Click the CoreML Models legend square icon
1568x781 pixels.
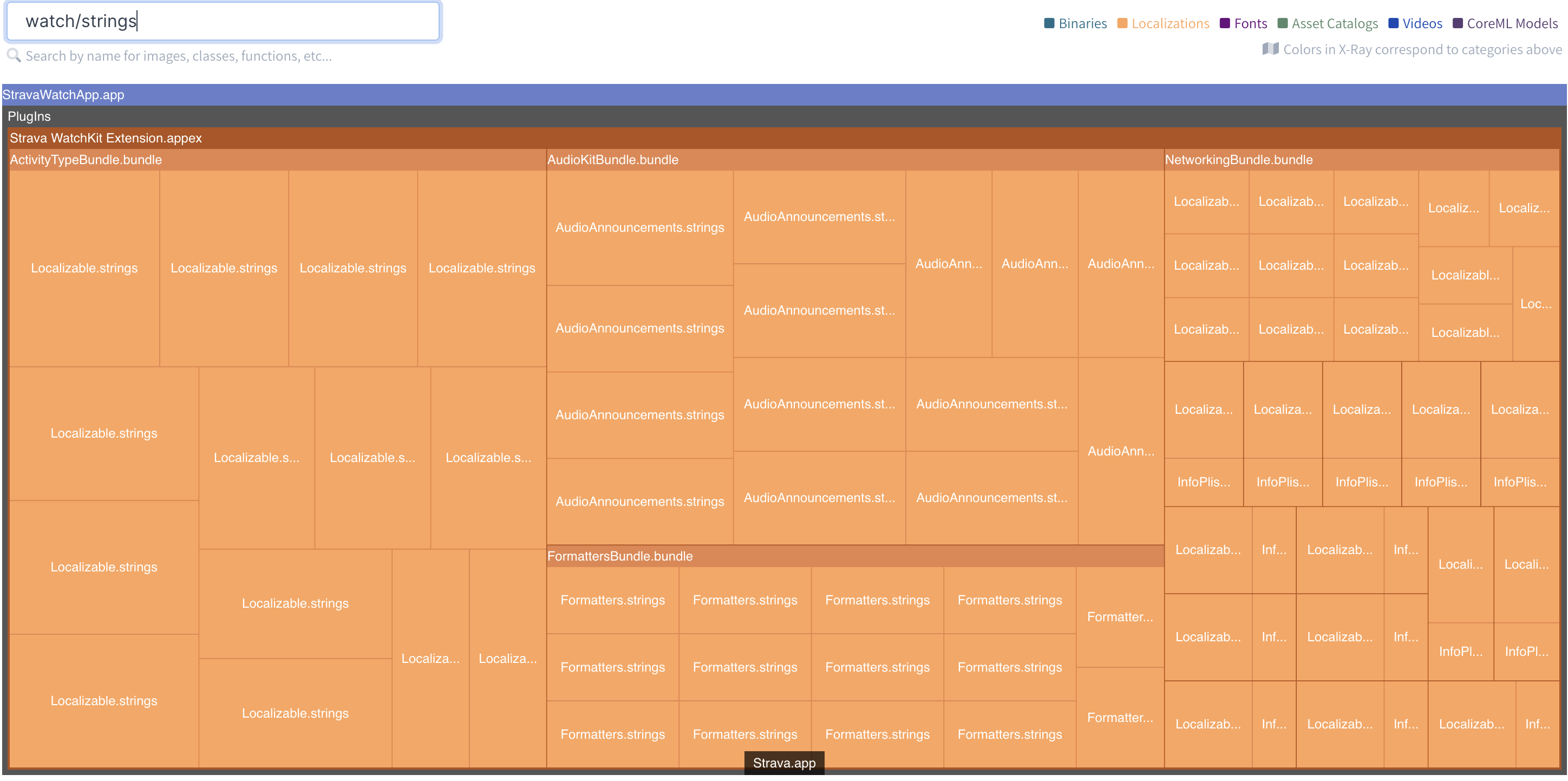point(1457,23)
